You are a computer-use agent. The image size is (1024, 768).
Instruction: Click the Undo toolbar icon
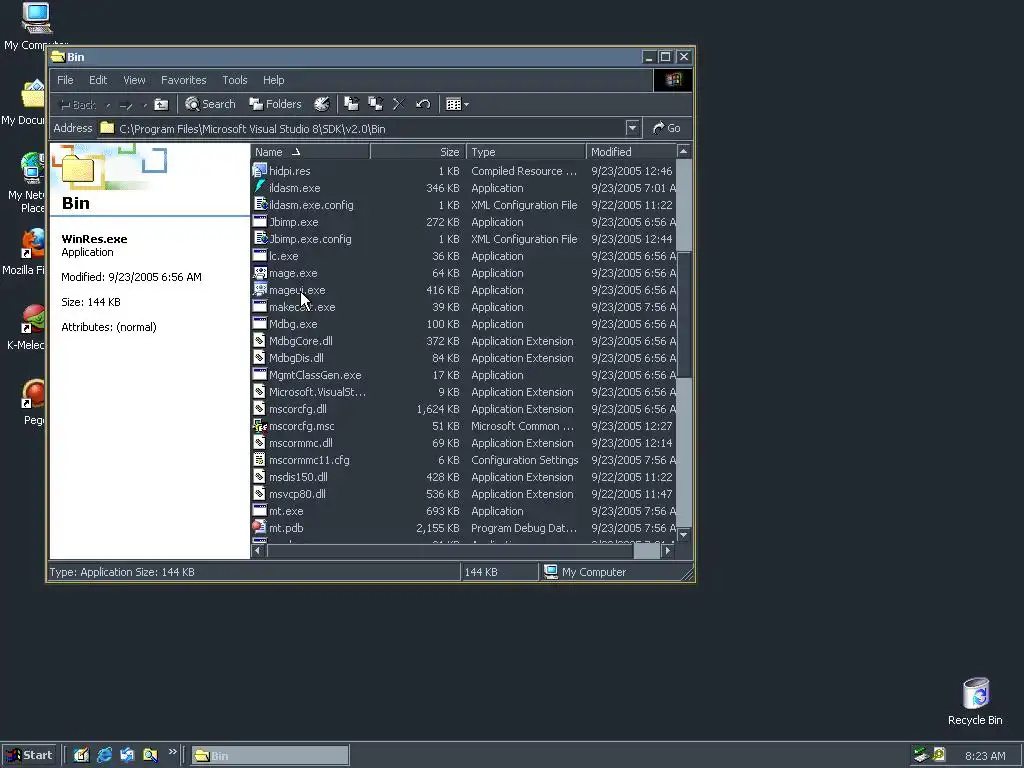pyautogui.click(x=423, y=104)
